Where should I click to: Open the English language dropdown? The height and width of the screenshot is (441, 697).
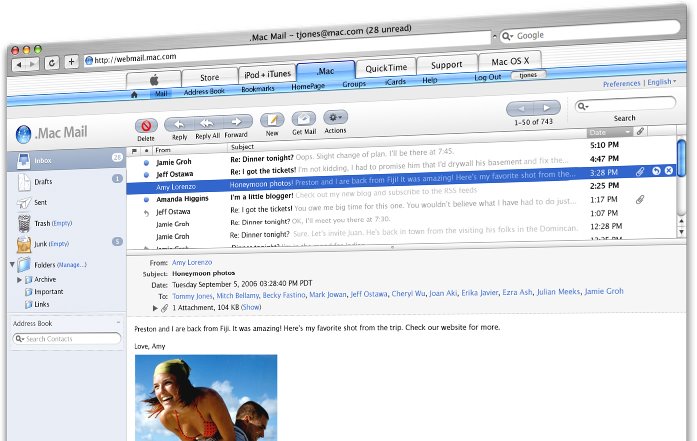[662, 82]
